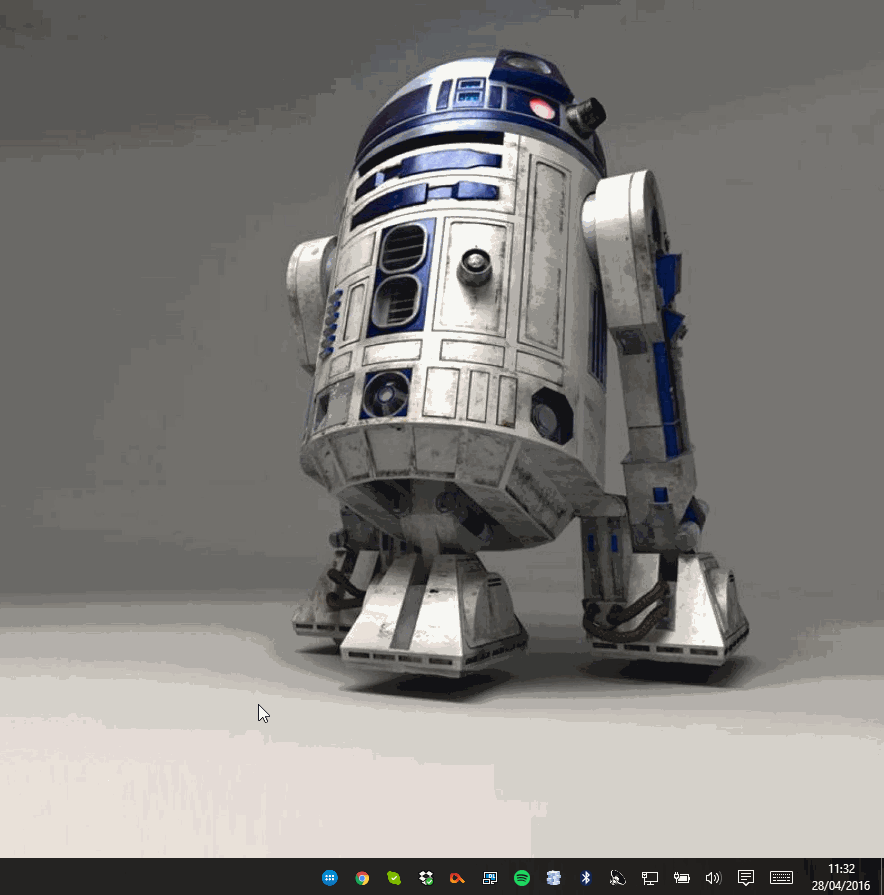Open the blue display manager tray icon

point(490,877)
